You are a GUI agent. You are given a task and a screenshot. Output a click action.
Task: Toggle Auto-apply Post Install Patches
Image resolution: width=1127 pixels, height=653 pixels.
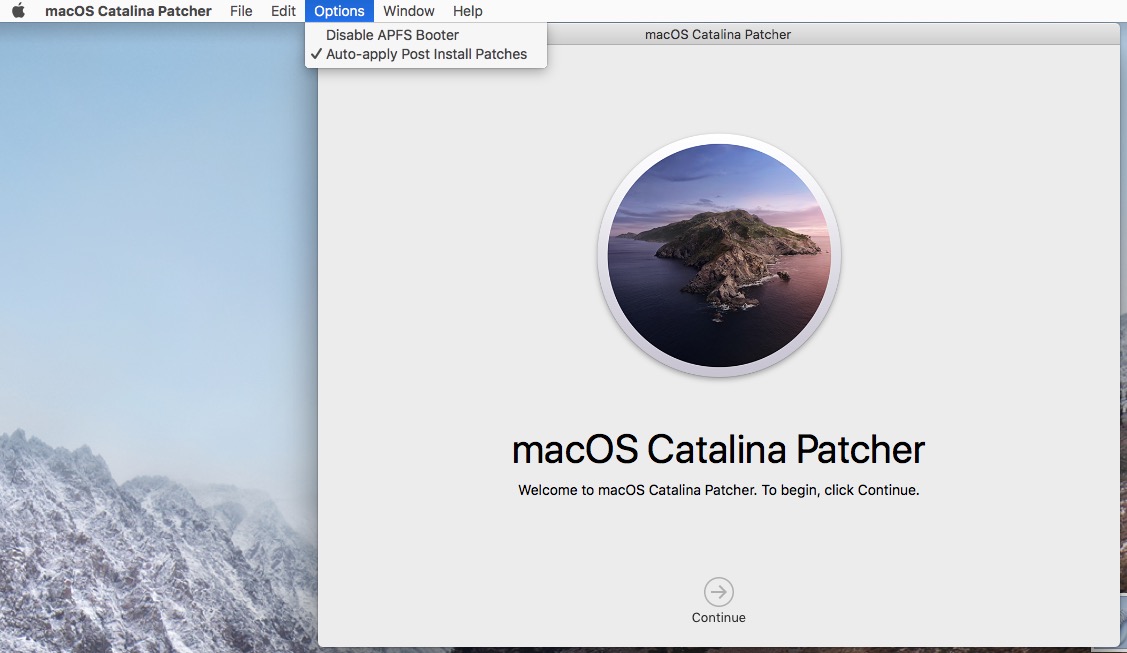pyautogui.click(x=426, y=54)
